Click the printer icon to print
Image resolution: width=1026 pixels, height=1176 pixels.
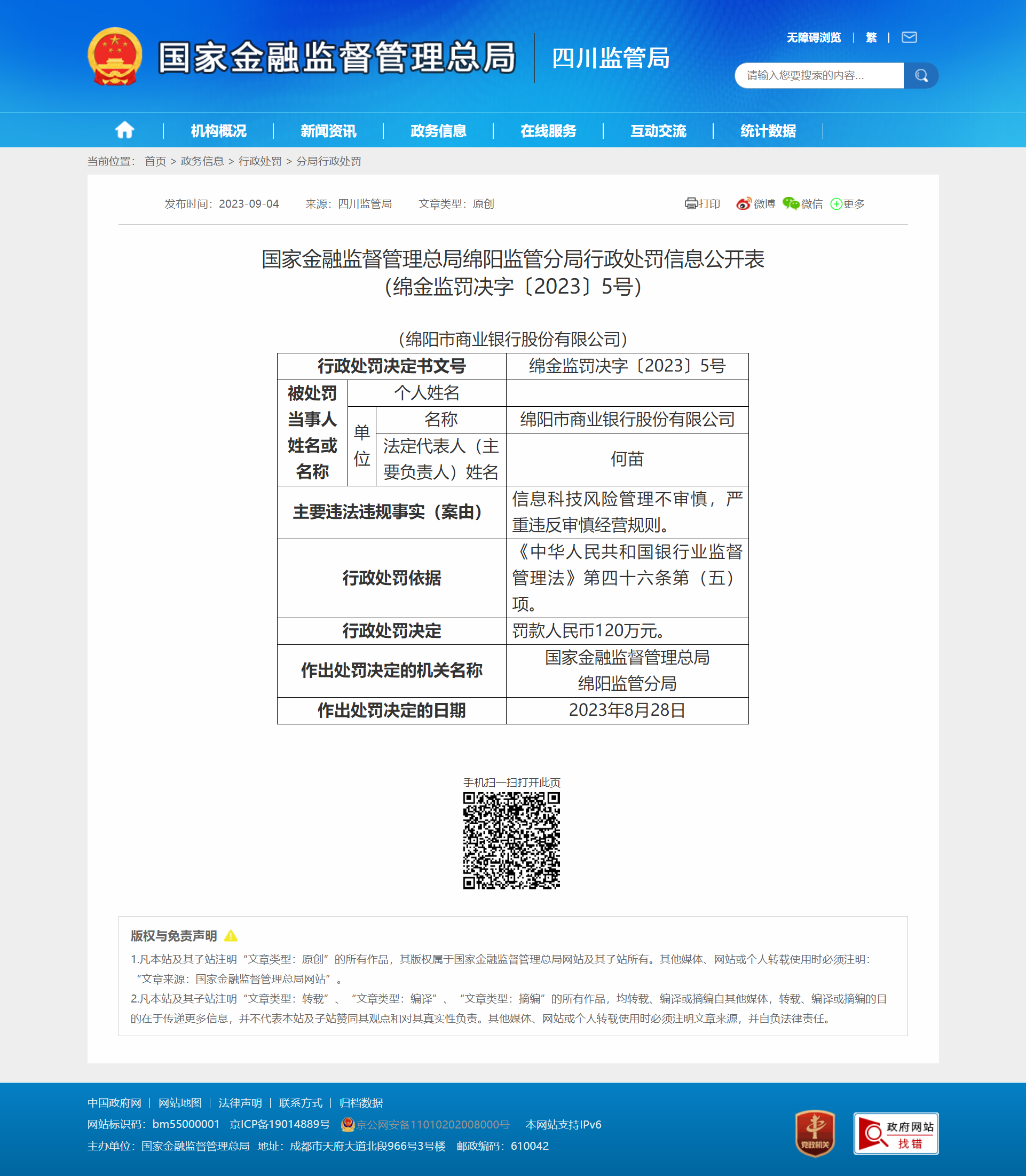tap(691, 204)
